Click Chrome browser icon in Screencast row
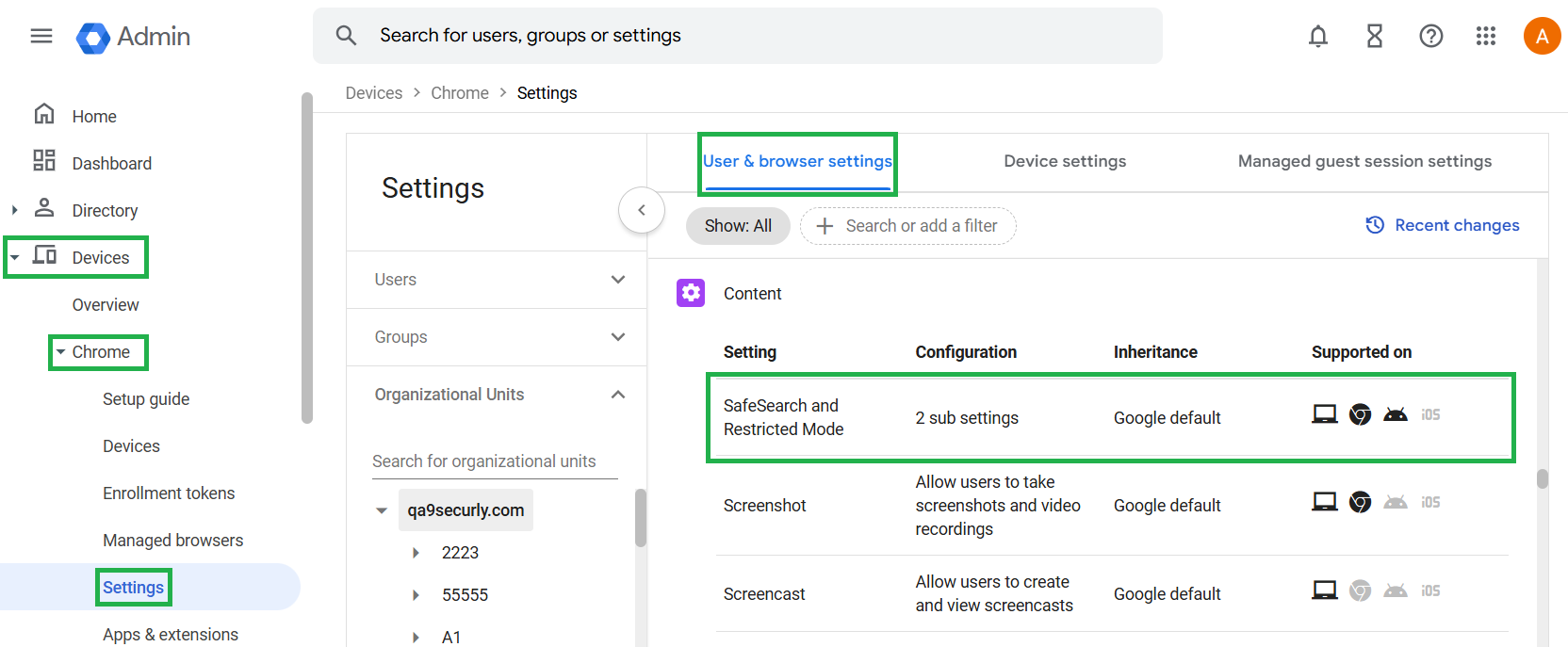 [x=1360, y=590]
